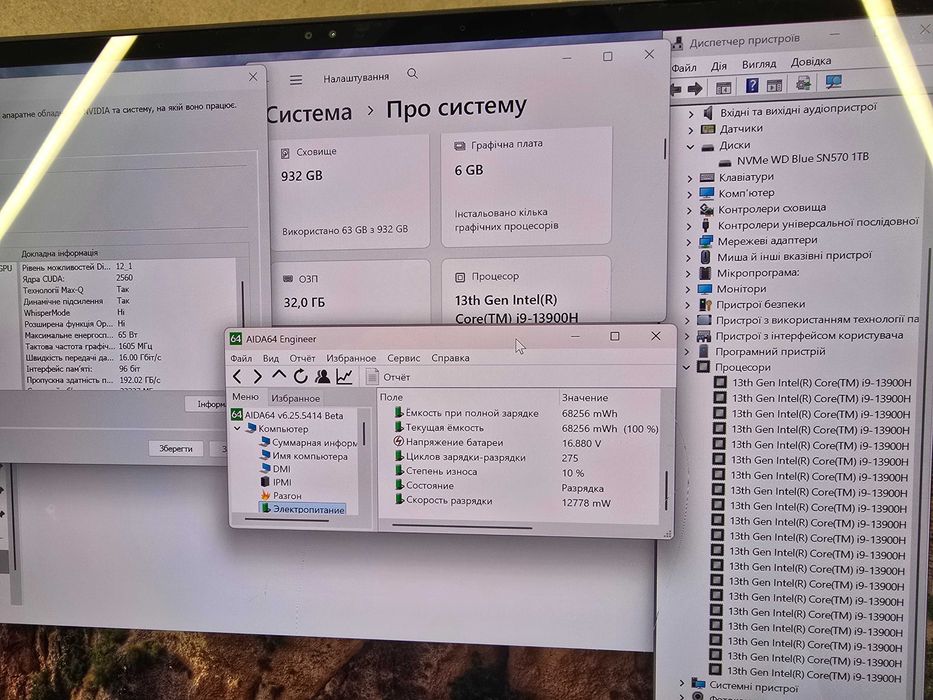This screenshot has height=700, width=933.
Task: Click Device Manager forward arrow
Action: pyautogui.click(x=695, y=89)
